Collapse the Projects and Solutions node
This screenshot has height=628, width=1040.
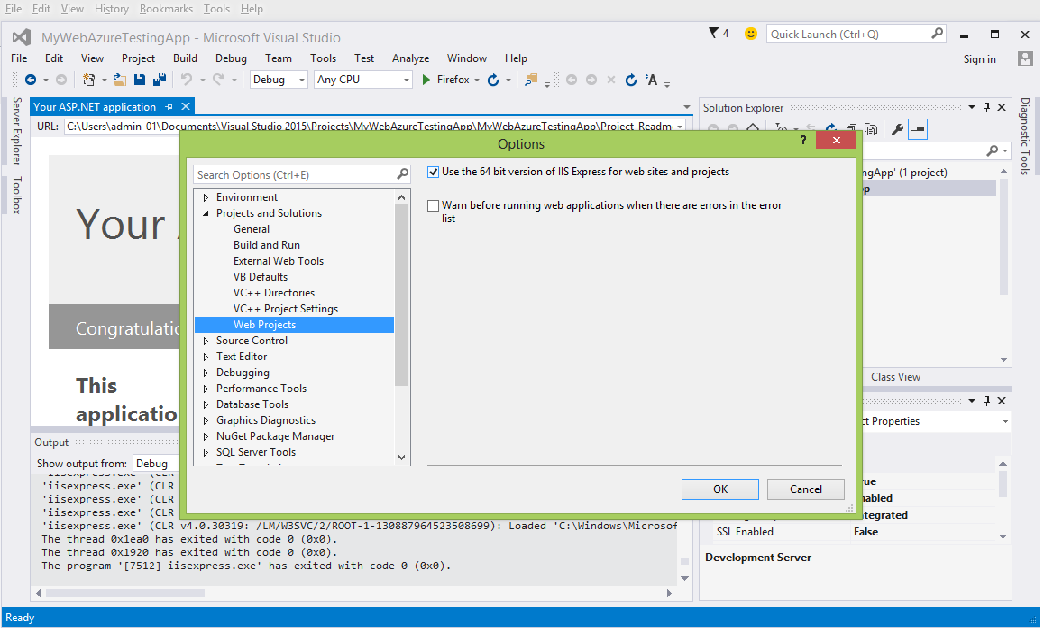pyautogui.click(x=206, y=214)
